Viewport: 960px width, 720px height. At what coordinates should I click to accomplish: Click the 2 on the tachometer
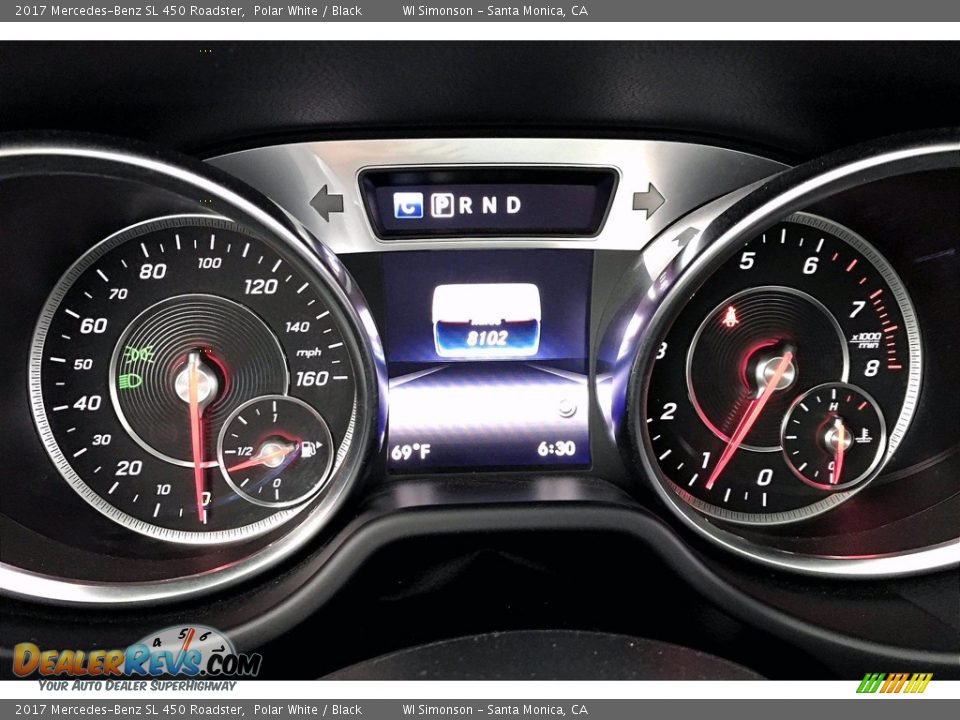tap(668, 411)
